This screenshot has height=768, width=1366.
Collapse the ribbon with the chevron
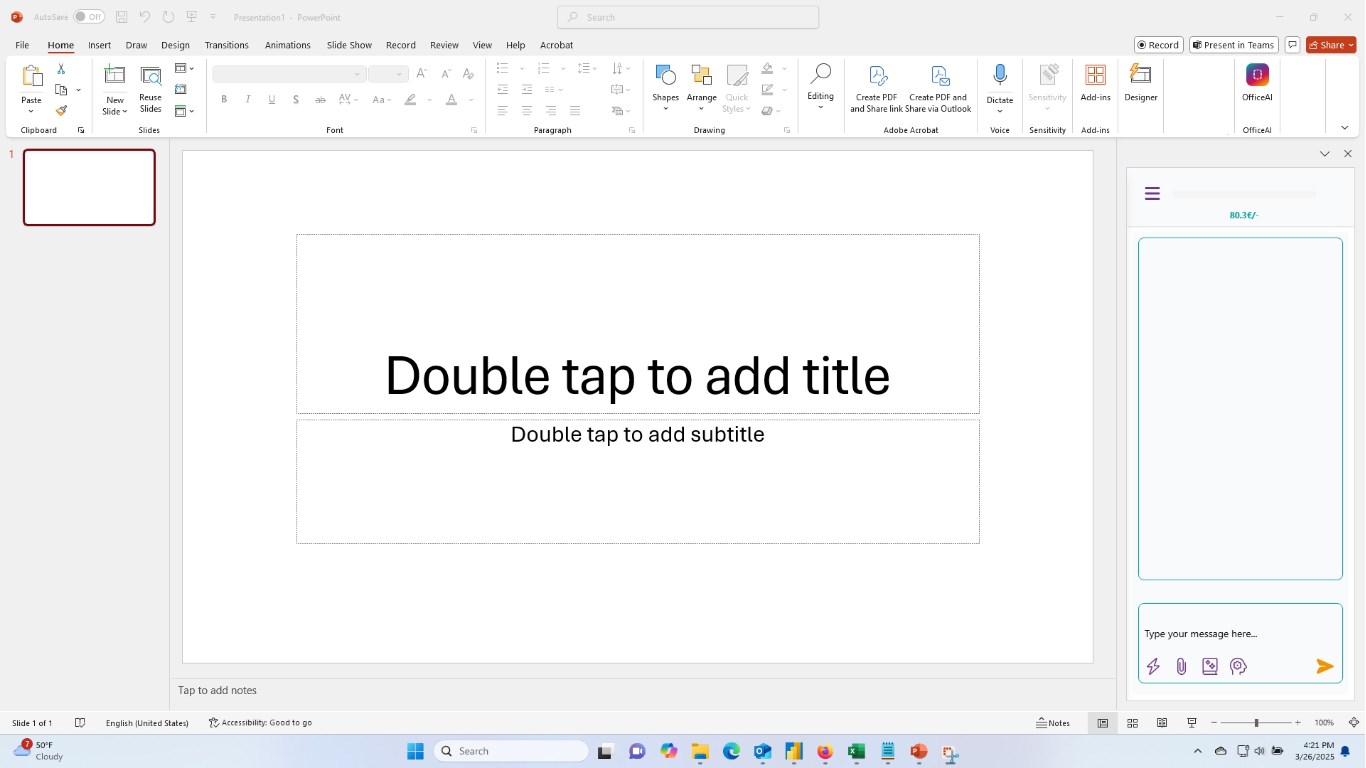coord(1344,128)
